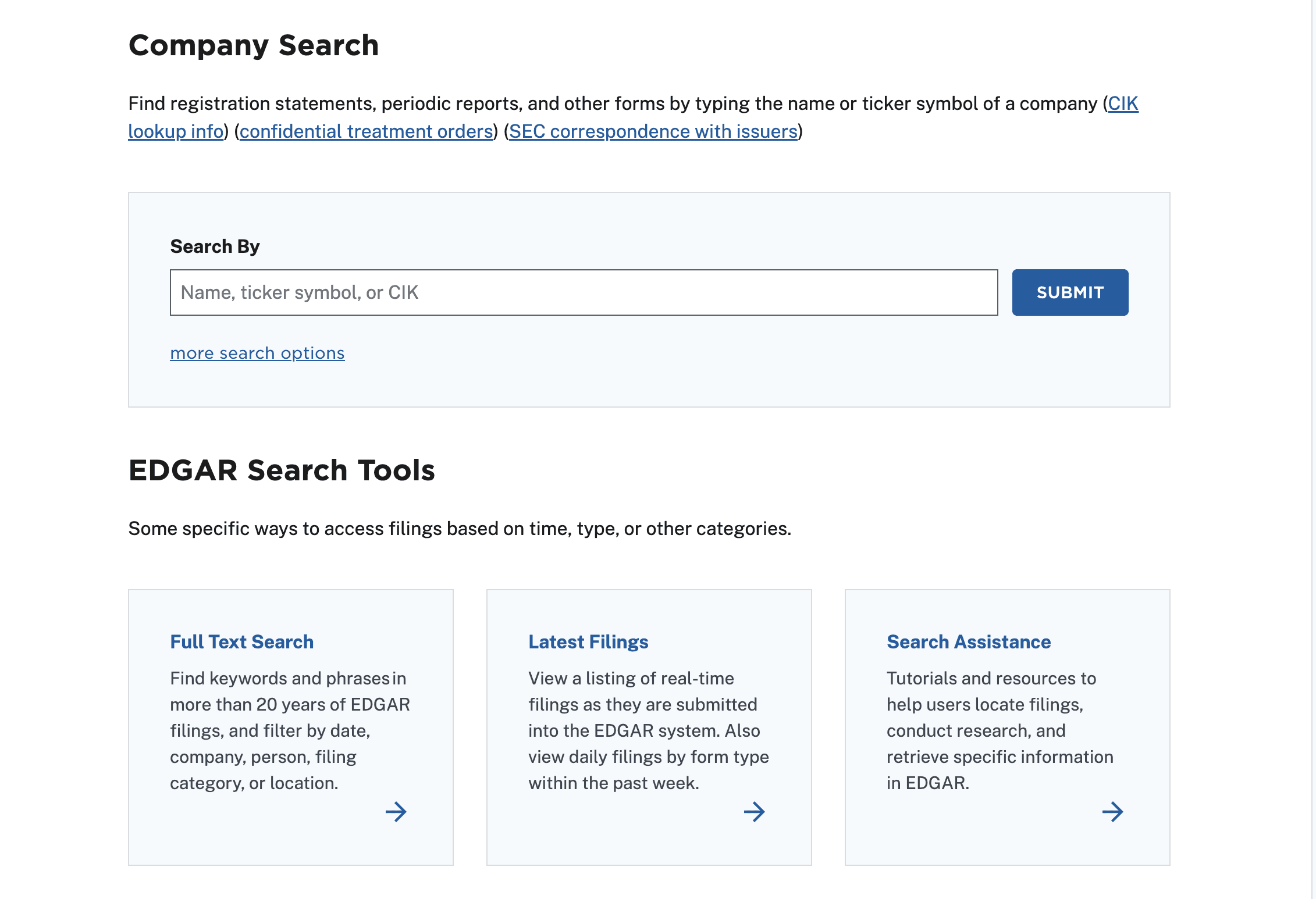
Task: Click the 'Find registration statements' paragraph
Action: pos(634,117)
